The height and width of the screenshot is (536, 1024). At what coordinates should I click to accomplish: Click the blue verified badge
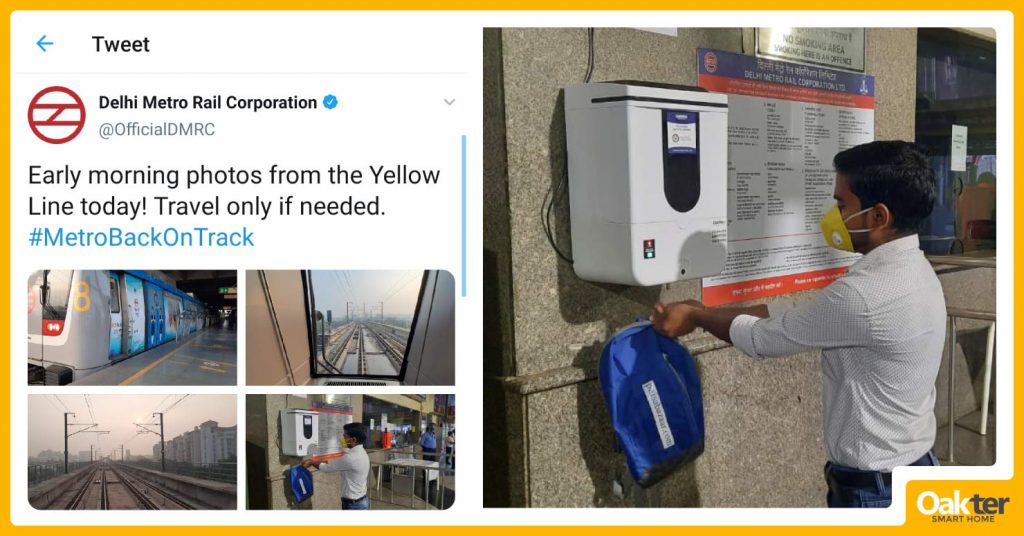click(330, 102)
